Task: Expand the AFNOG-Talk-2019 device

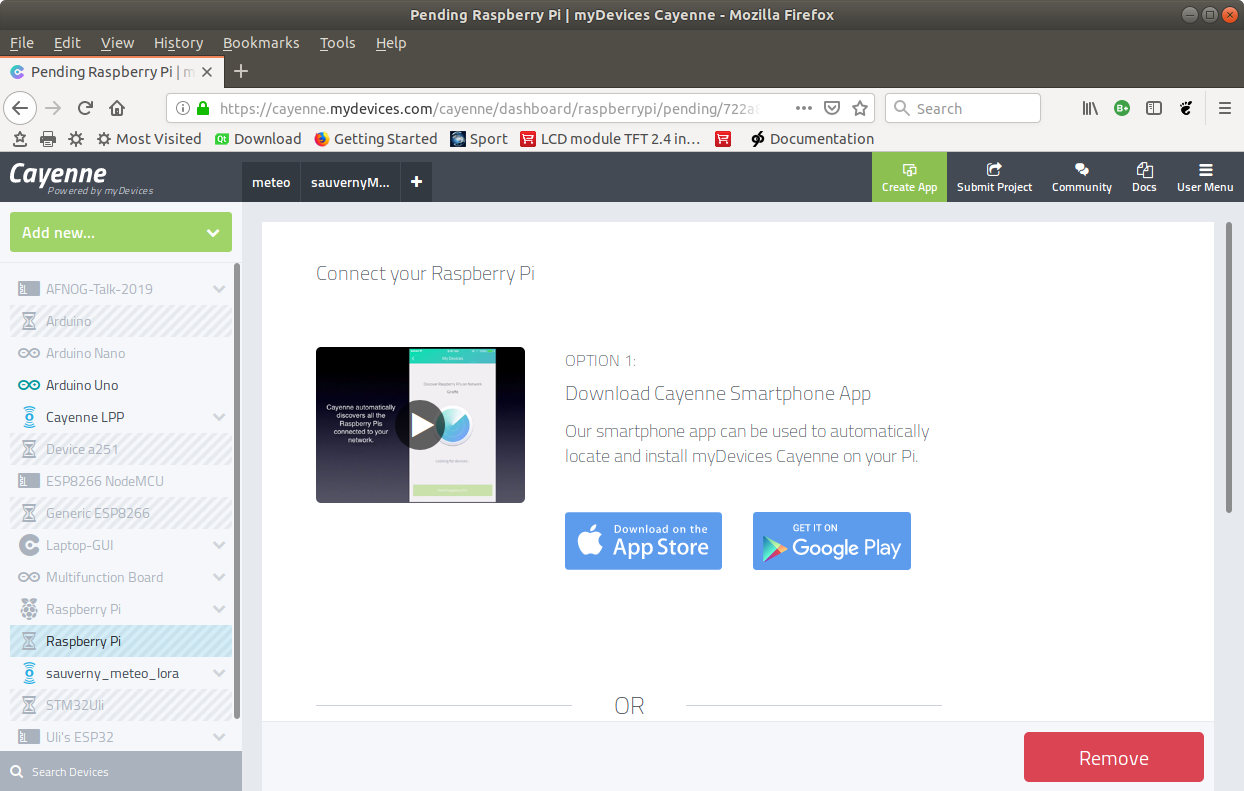Action: coord(219,289)
